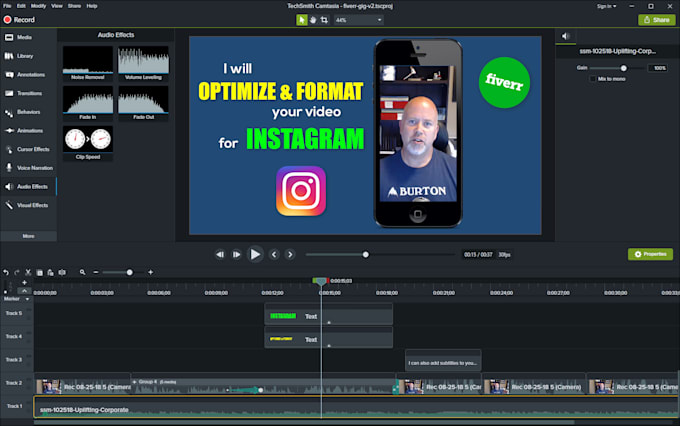Click the Paste icon in timeline toolbar
This screenshot has height=426, width=680.
[51, 272]
